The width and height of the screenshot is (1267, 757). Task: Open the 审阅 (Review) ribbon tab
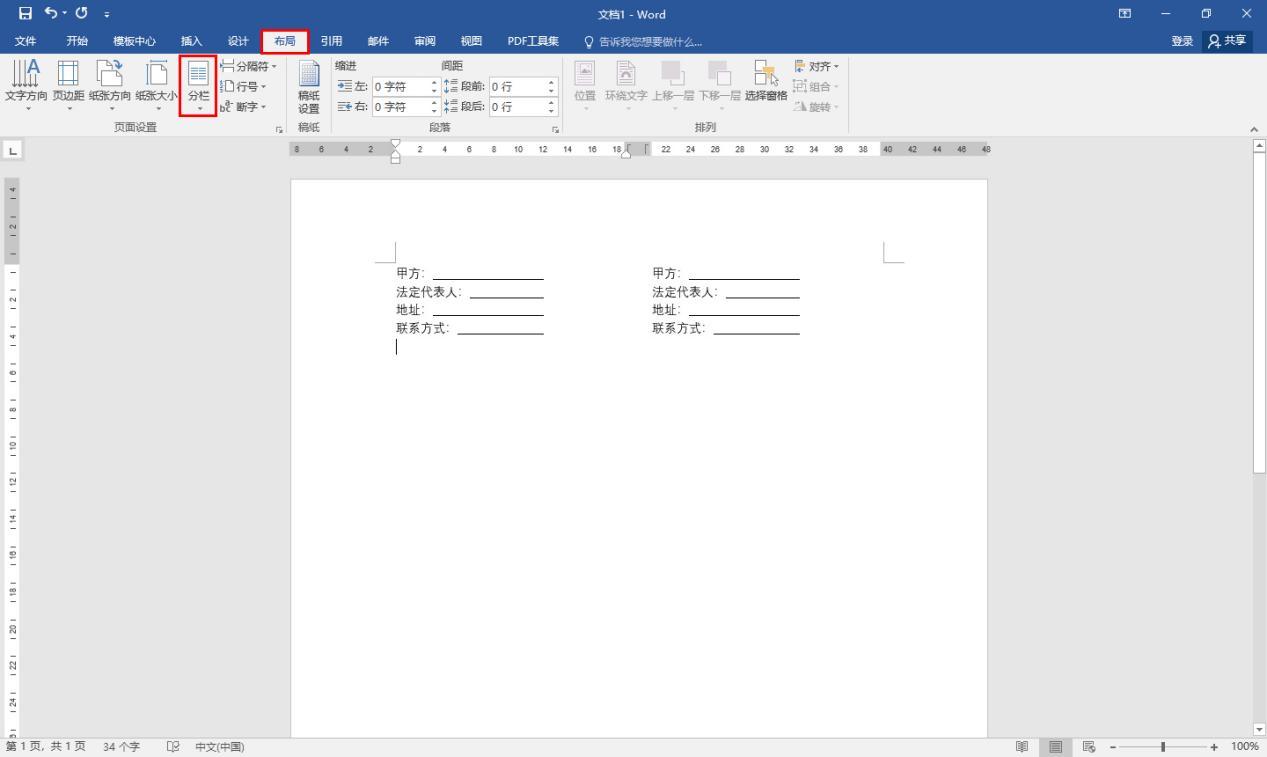click(x=423, y=41)
